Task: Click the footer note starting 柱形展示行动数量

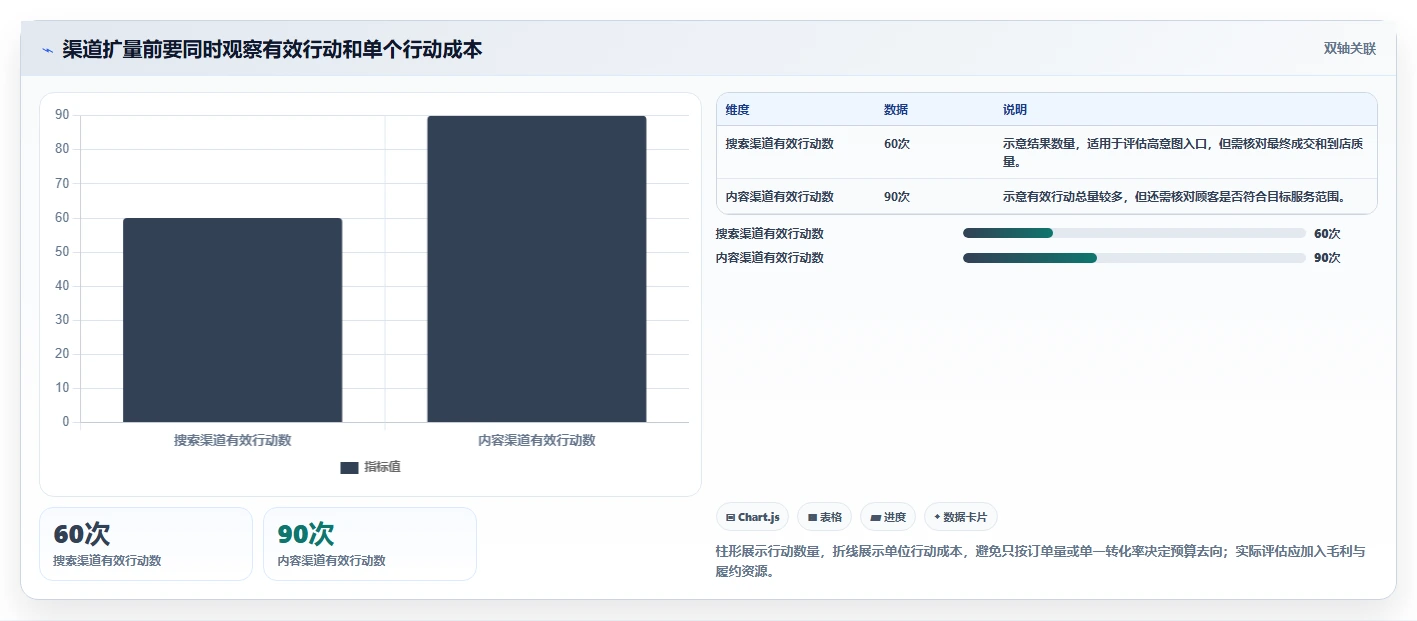Action: 1041,562
